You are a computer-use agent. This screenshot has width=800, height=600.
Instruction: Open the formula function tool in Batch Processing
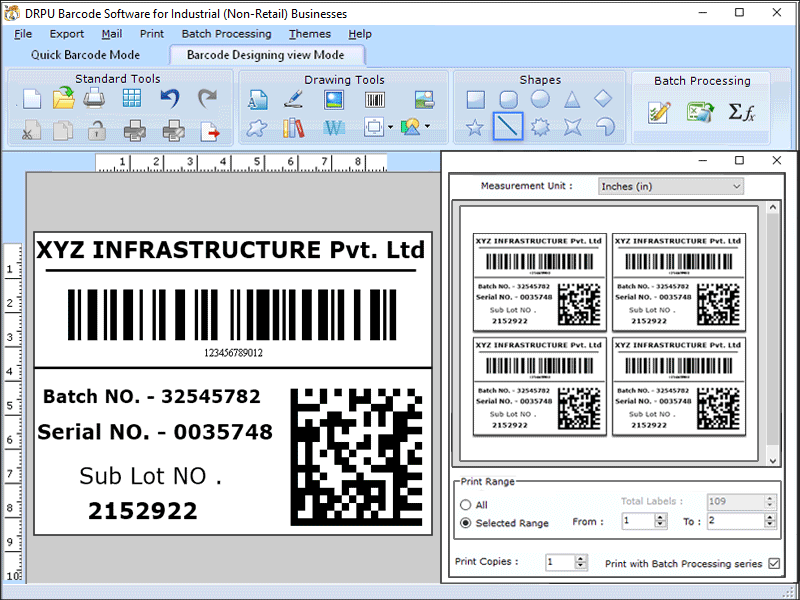[x=743, y=110]
